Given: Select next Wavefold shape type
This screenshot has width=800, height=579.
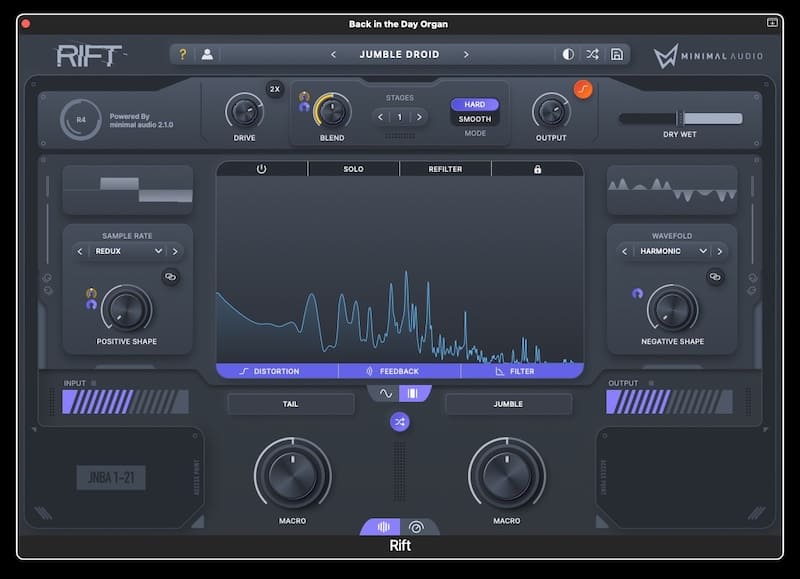Looking at the screenshot, I should pyautogui.click(x=719, y=251).
